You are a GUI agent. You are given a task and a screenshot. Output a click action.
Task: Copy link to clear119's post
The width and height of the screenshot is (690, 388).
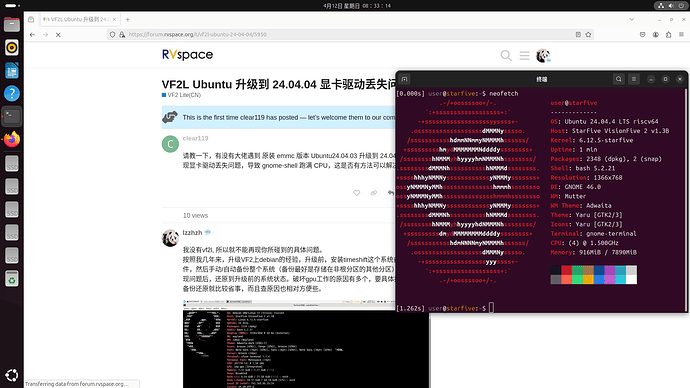coord(374,193)
